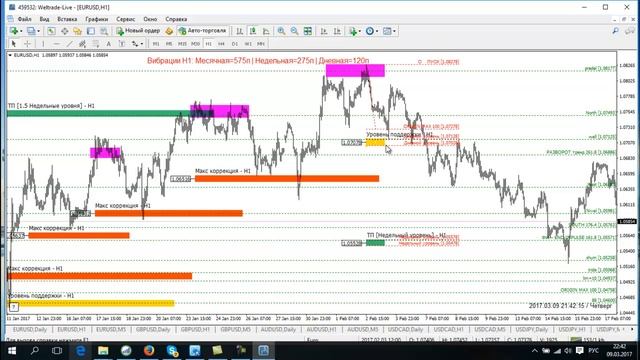
Task: Select the text A tool
Action: click(x=109, y=44)
